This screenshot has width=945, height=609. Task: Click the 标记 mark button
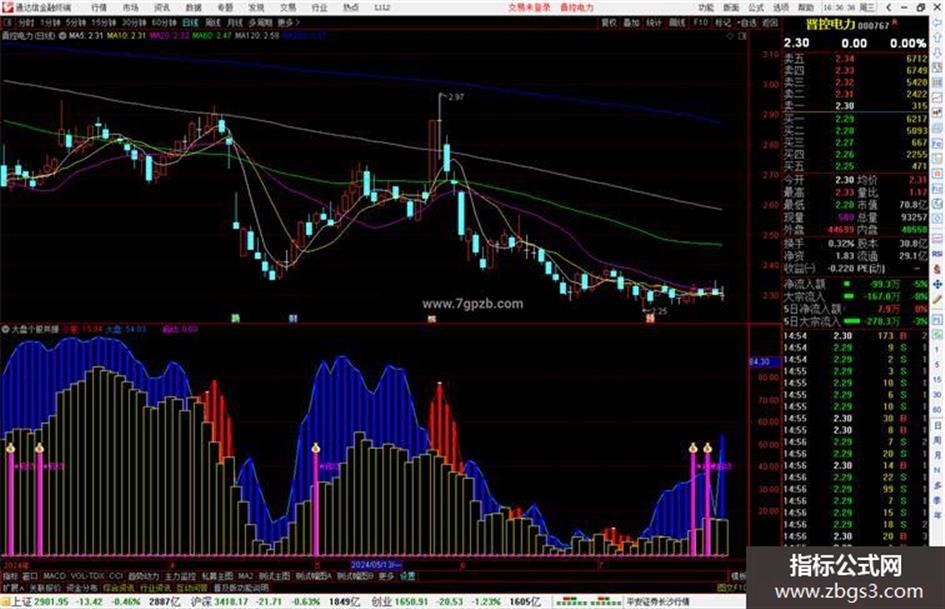(723, 22)
